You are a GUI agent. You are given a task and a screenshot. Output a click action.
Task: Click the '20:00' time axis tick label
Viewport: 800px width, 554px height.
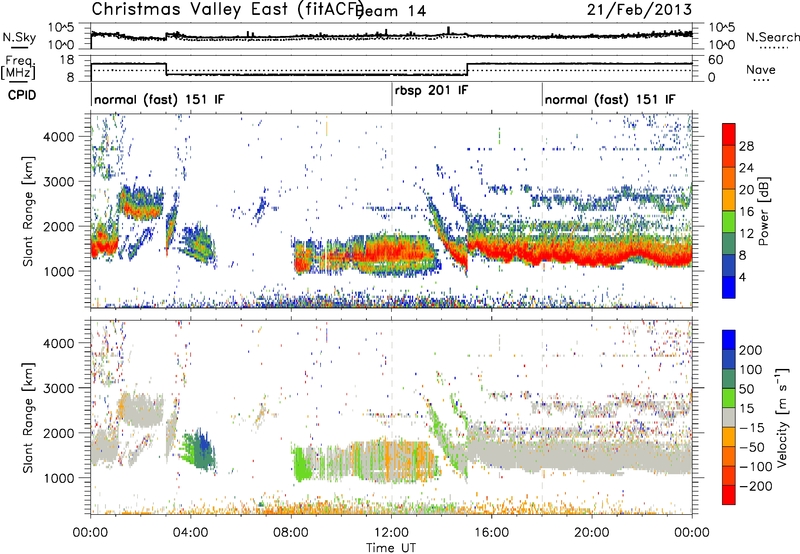point(592,533)
